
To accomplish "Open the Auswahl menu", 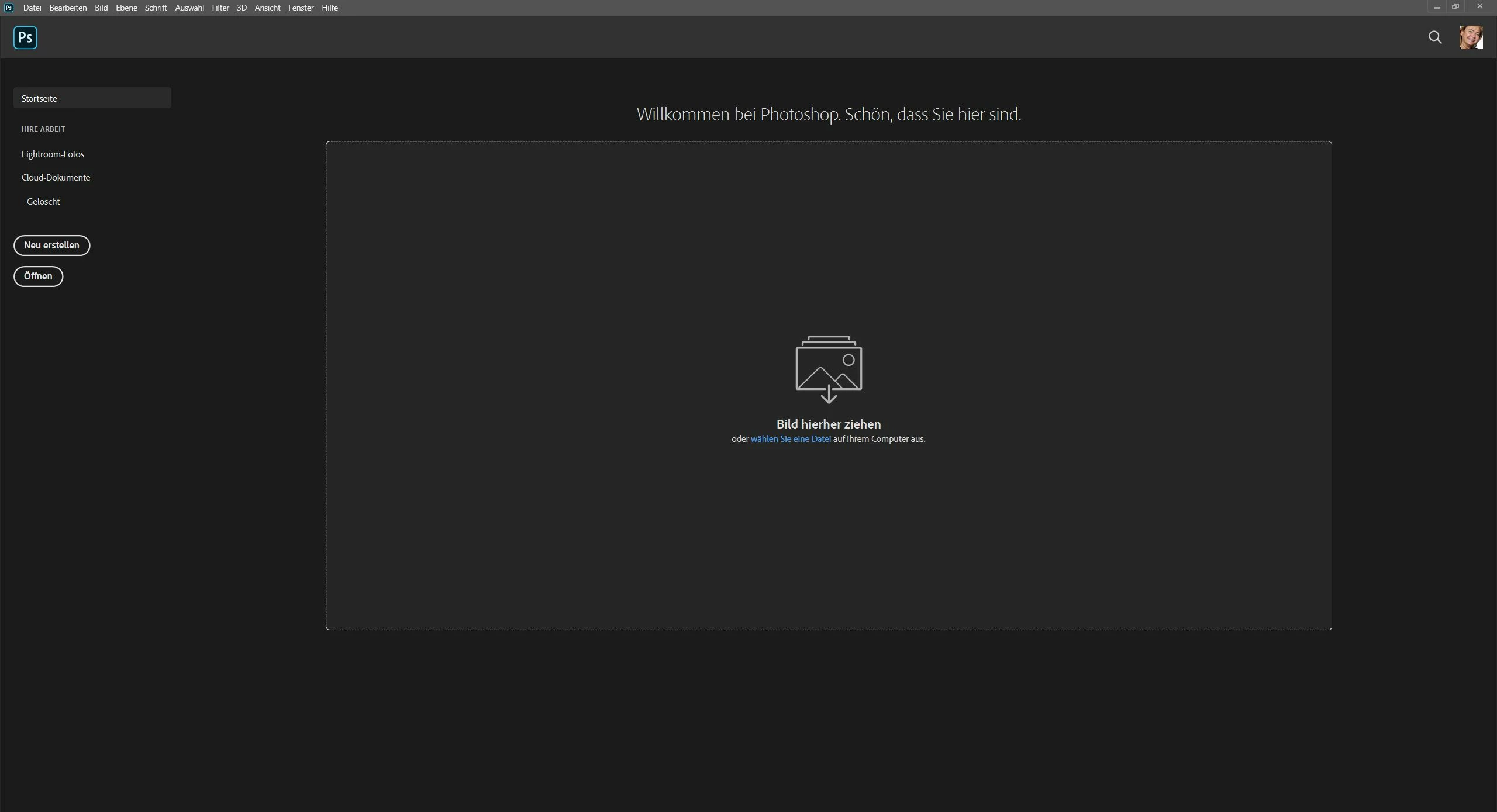I will (x=189, y=8).
